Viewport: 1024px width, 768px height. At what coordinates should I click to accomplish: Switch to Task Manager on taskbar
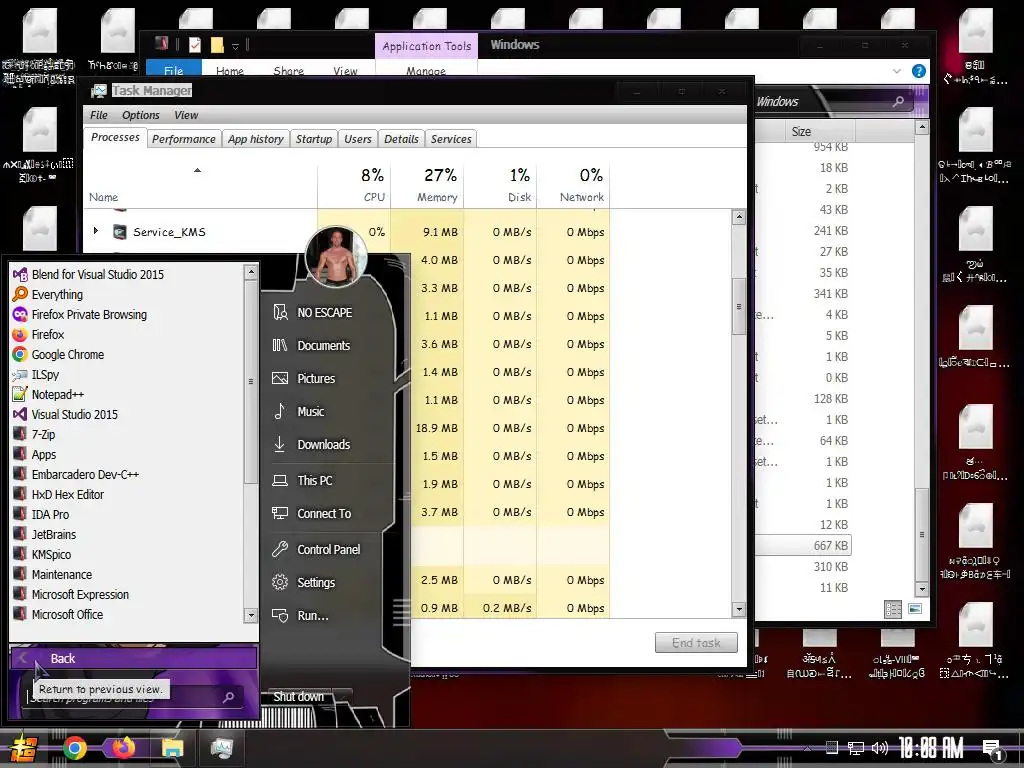pyautogui.click(x=221, y=748)
